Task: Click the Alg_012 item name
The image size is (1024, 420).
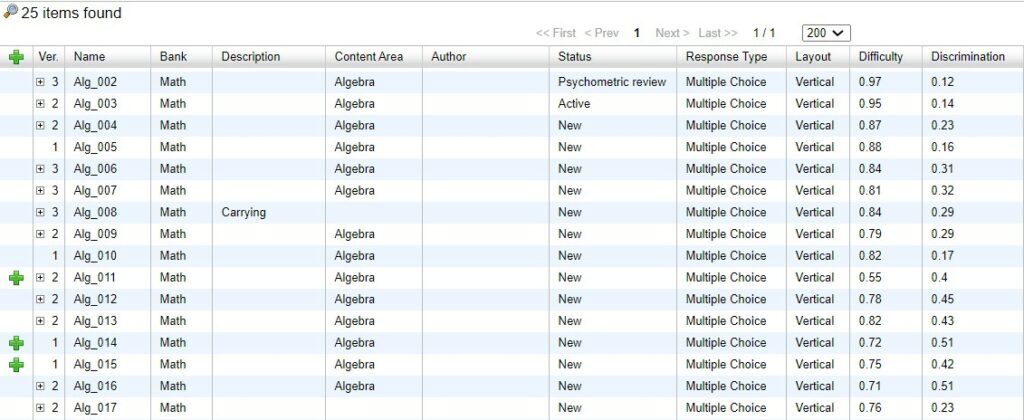Action: (95, 299)
